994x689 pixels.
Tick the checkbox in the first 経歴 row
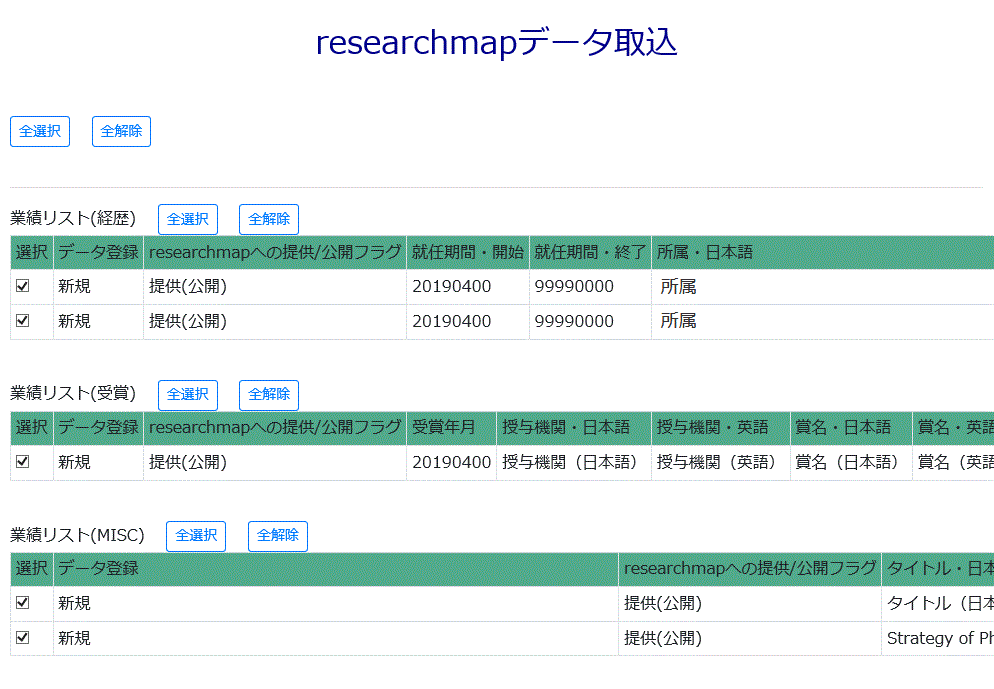(x=23, y=286)
